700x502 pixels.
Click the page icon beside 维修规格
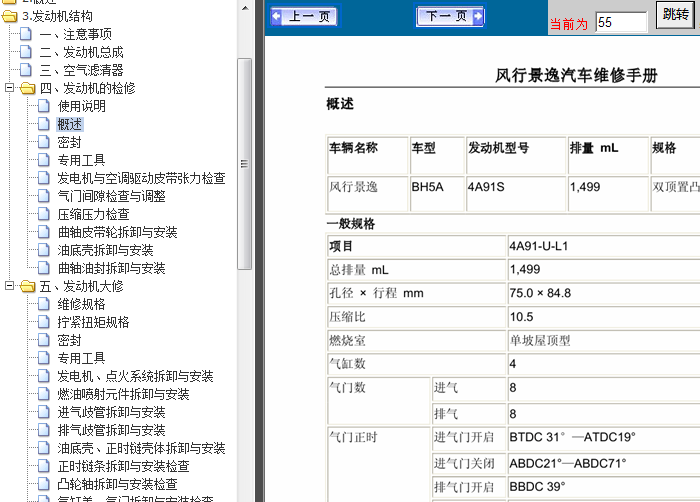pos(44,304)
